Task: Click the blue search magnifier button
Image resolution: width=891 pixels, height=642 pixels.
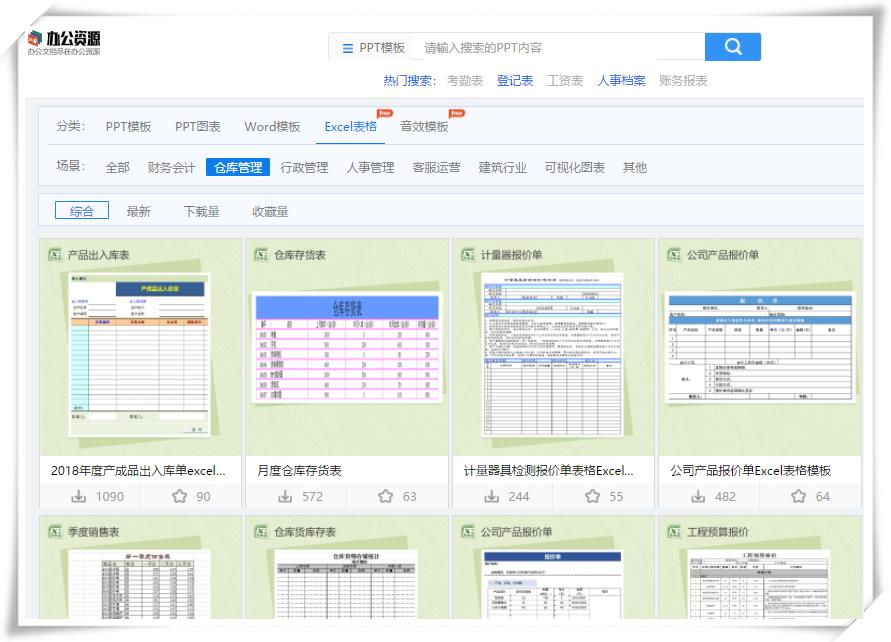Action: [x=732, y=47]
